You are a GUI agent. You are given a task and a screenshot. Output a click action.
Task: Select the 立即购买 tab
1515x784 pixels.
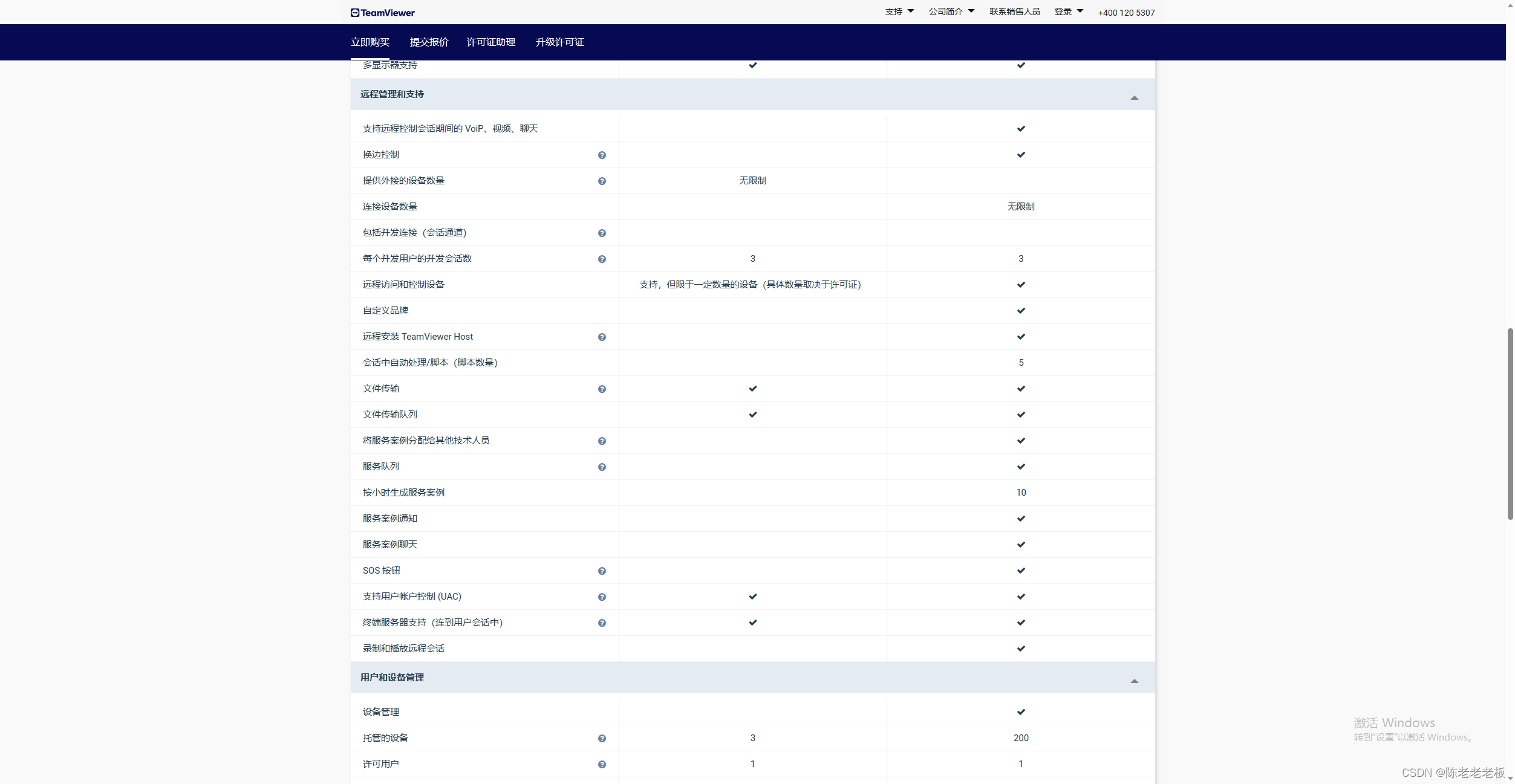click(370, 42)
